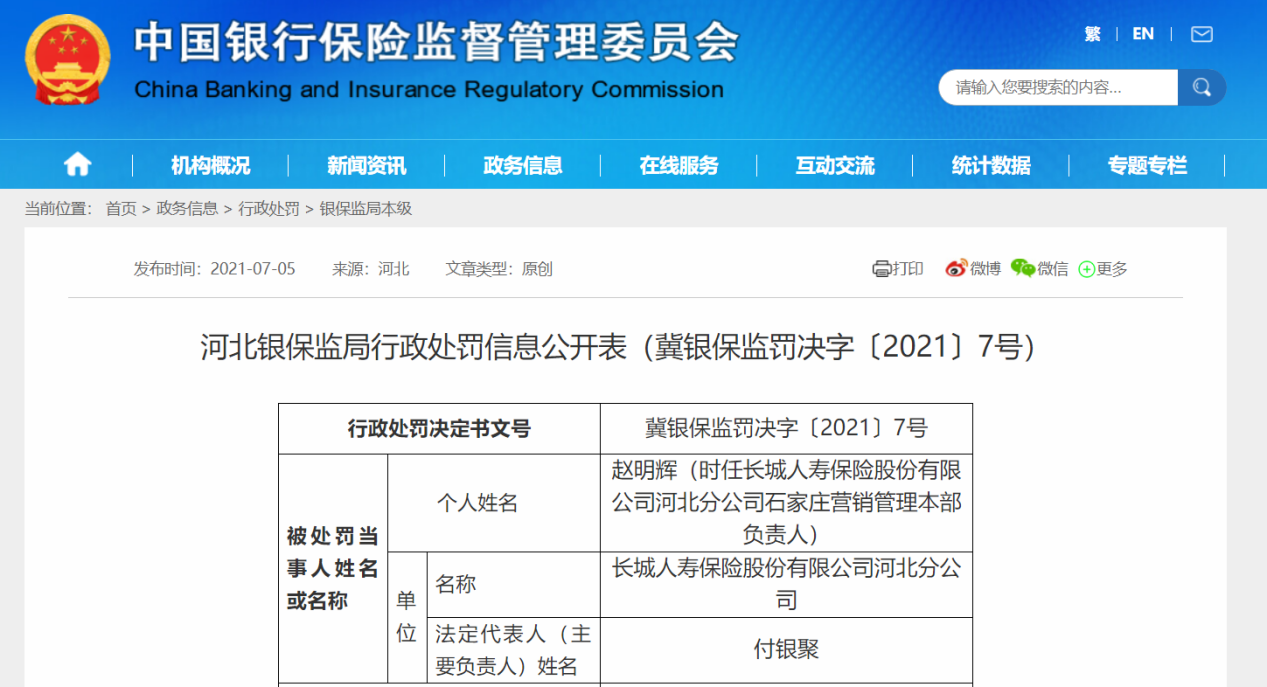Click cell 长城人寿保险股份有限公司河北分公司
The height and width of the screenshot is (687, 1267).
pos(786,584)
